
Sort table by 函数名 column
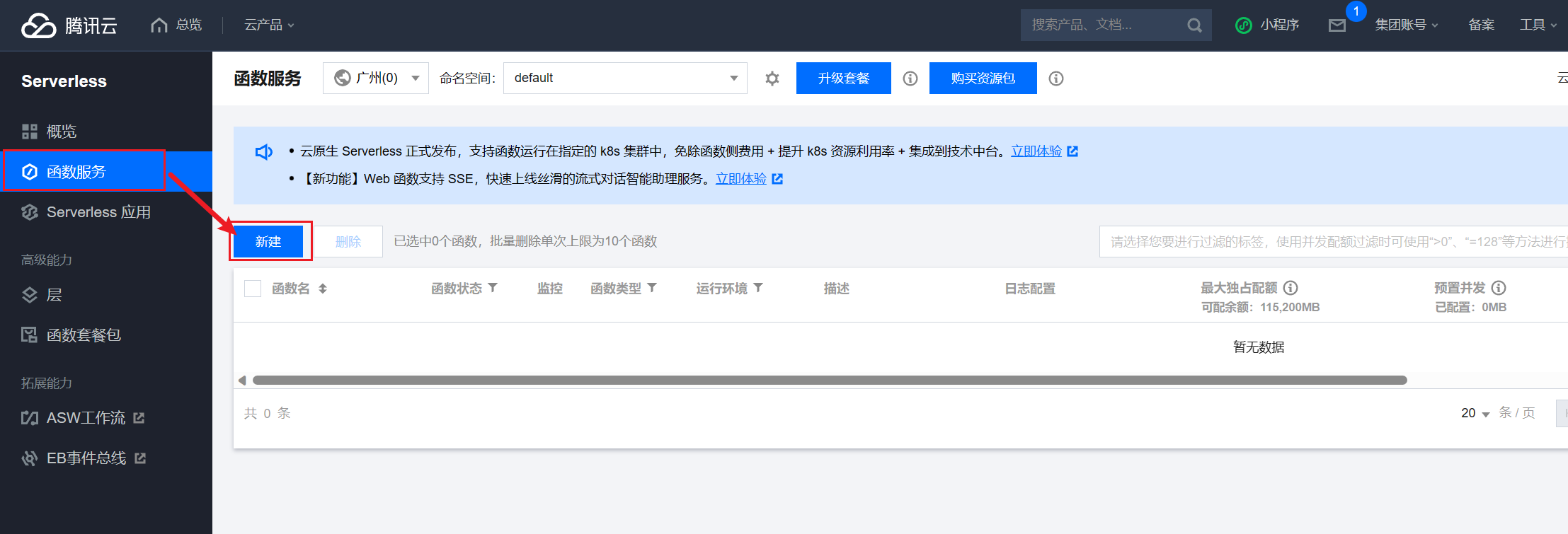[x=323, y=289]
